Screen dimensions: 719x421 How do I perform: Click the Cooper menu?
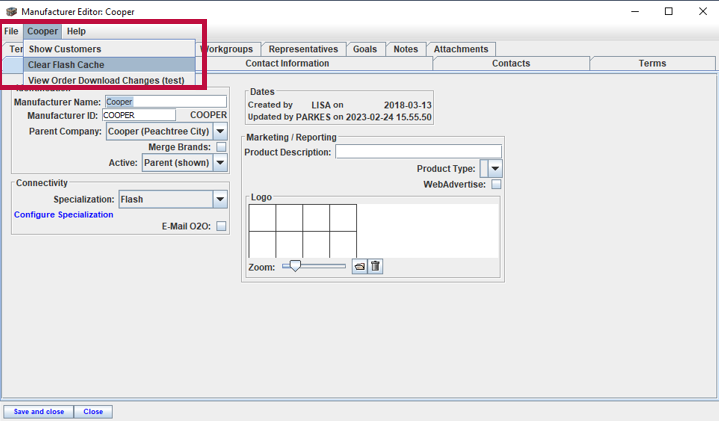[x=42, y=31]
